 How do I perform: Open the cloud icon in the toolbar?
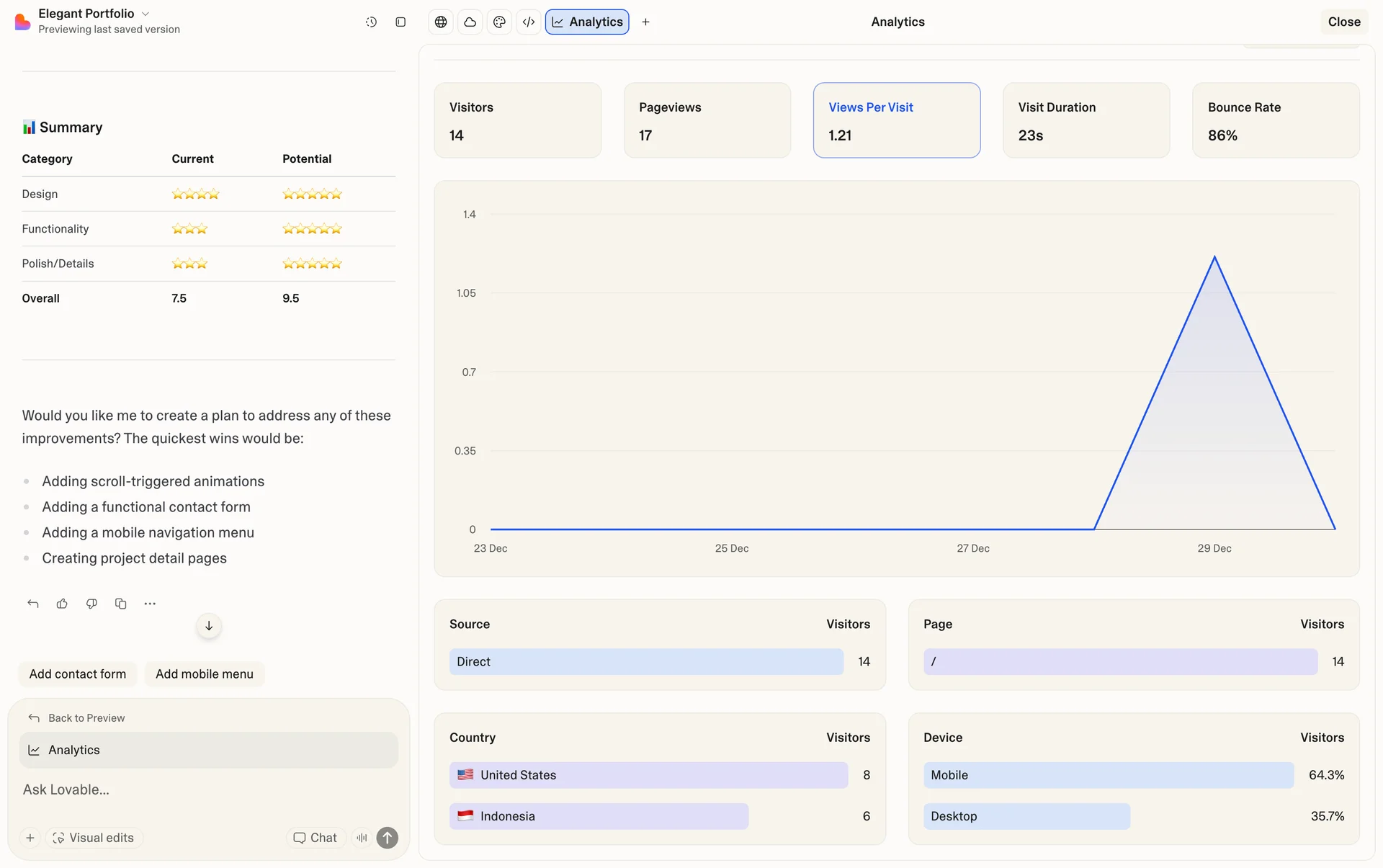[470, 22]
